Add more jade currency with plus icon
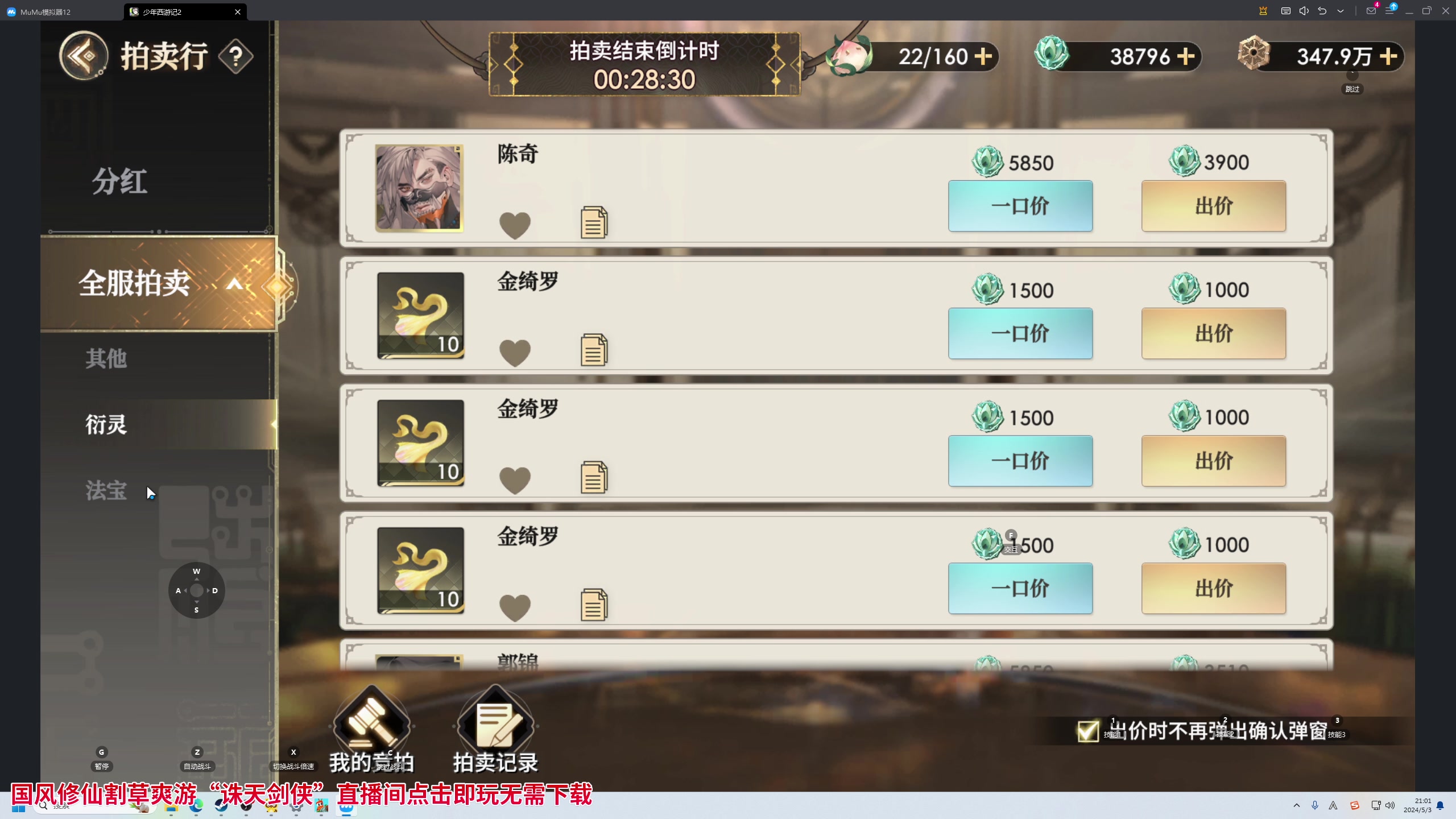Viewport: 1456px width, 819px height. tap(1186, 56)
